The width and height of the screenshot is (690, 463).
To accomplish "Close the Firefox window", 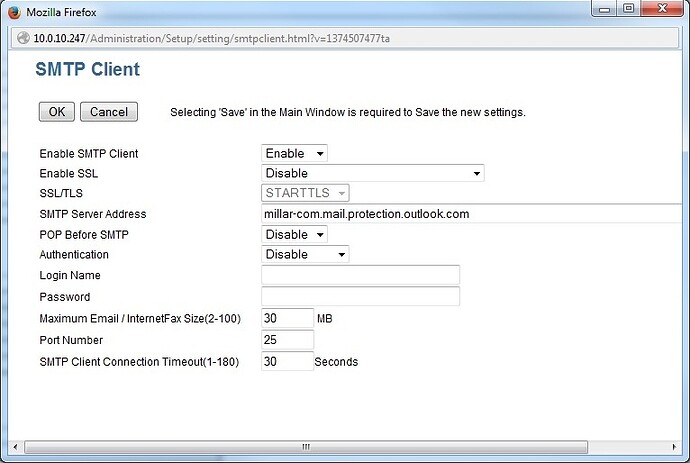I will [662, 9].
